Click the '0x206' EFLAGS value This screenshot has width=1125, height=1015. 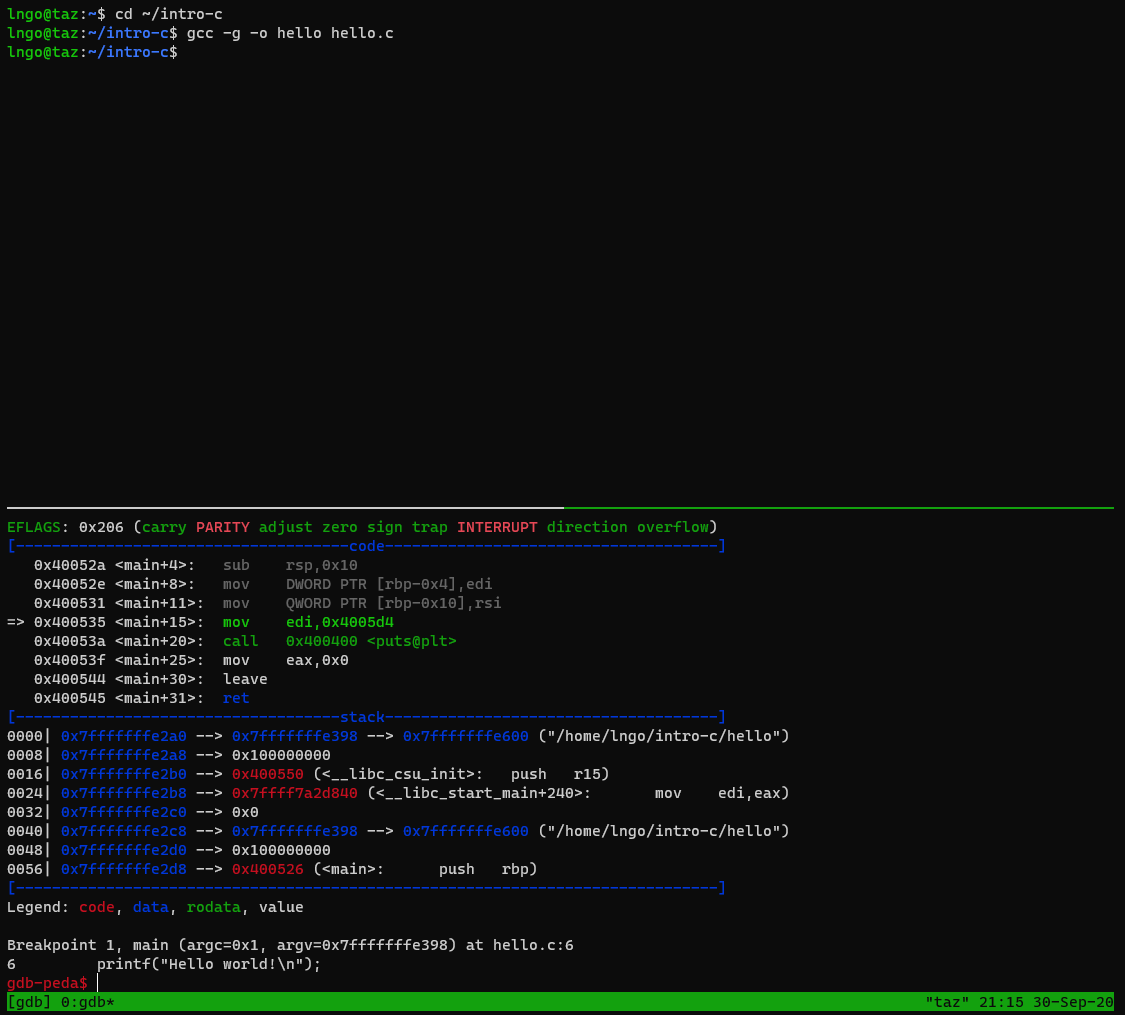[101, 527]
